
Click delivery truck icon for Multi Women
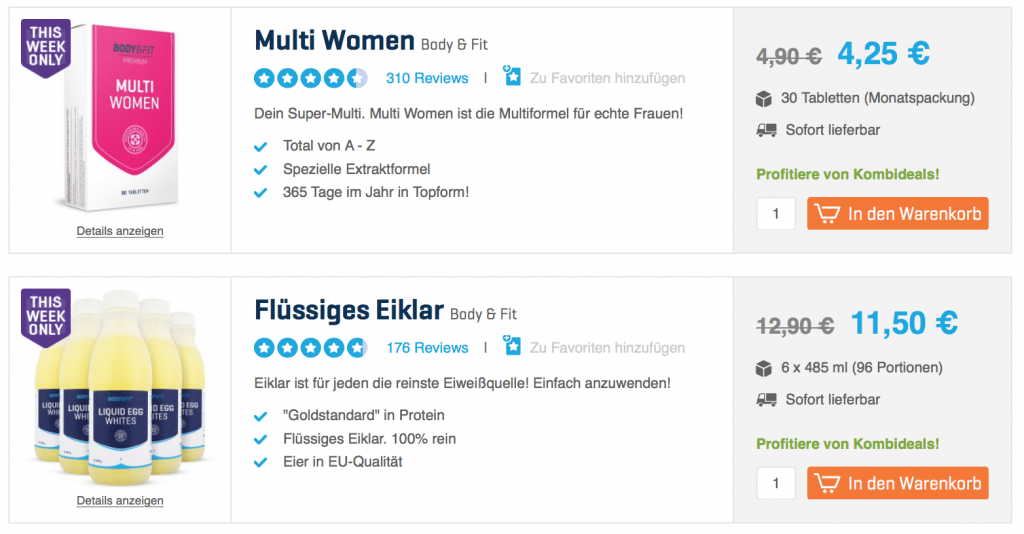(x=765, y=130)
